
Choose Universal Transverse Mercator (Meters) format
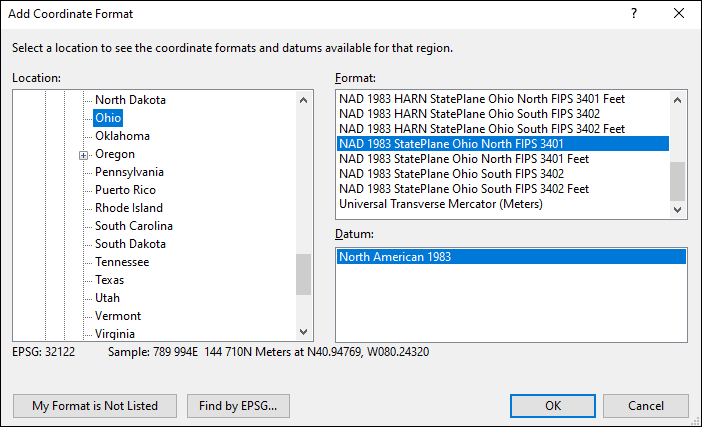click(x=503, y=204)
